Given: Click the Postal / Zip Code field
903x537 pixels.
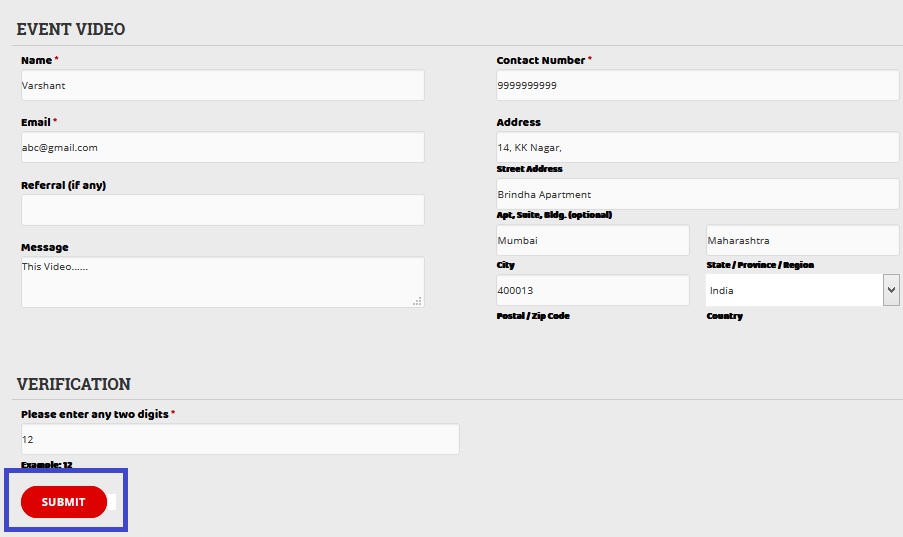Looking at the screenshot, I should [592, 290].
